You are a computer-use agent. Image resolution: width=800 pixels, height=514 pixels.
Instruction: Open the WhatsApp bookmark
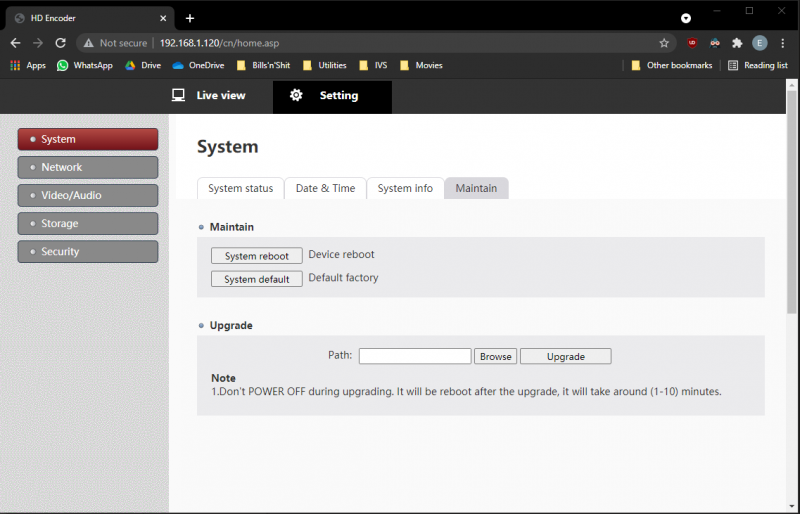pyautogui.click(x=85, y=65)
